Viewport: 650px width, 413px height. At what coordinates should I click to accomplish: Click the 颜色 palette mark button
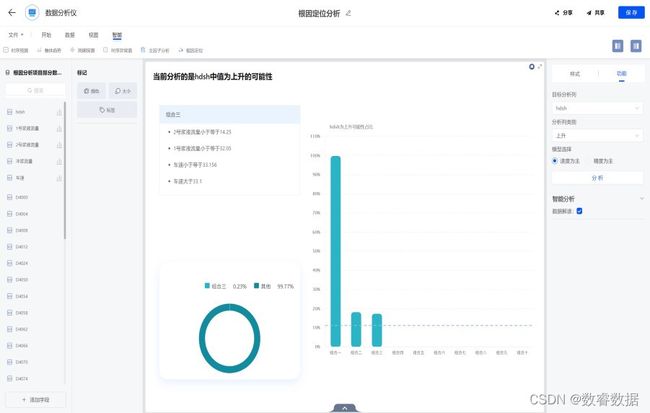91,91
